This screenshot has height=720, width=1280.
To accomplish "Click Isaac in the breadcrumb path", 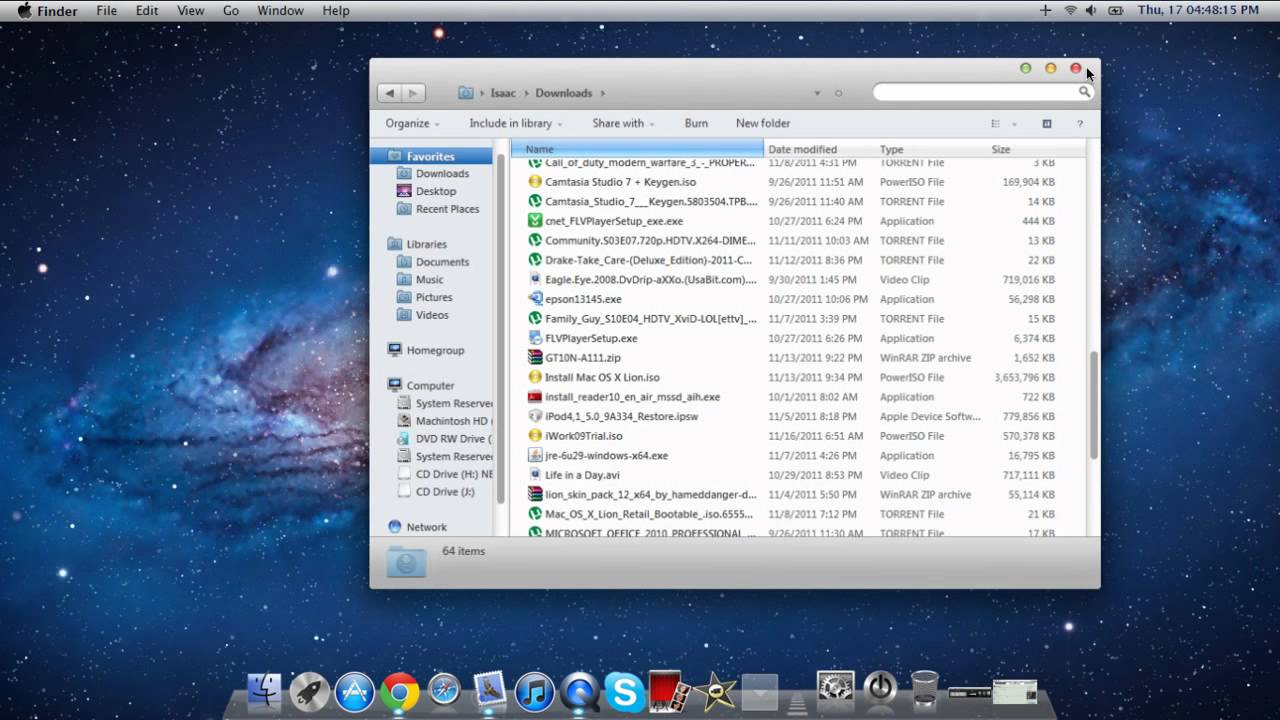I will tap(503, 93).
